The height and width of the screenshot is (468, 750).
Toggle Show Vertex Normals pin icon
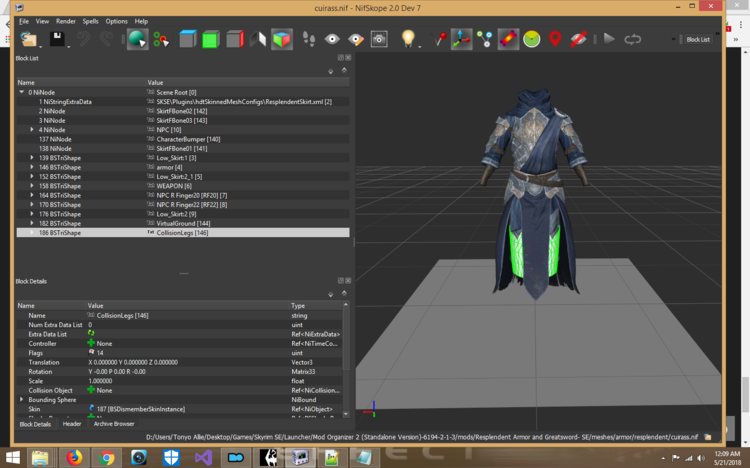[x=438, y=39]
